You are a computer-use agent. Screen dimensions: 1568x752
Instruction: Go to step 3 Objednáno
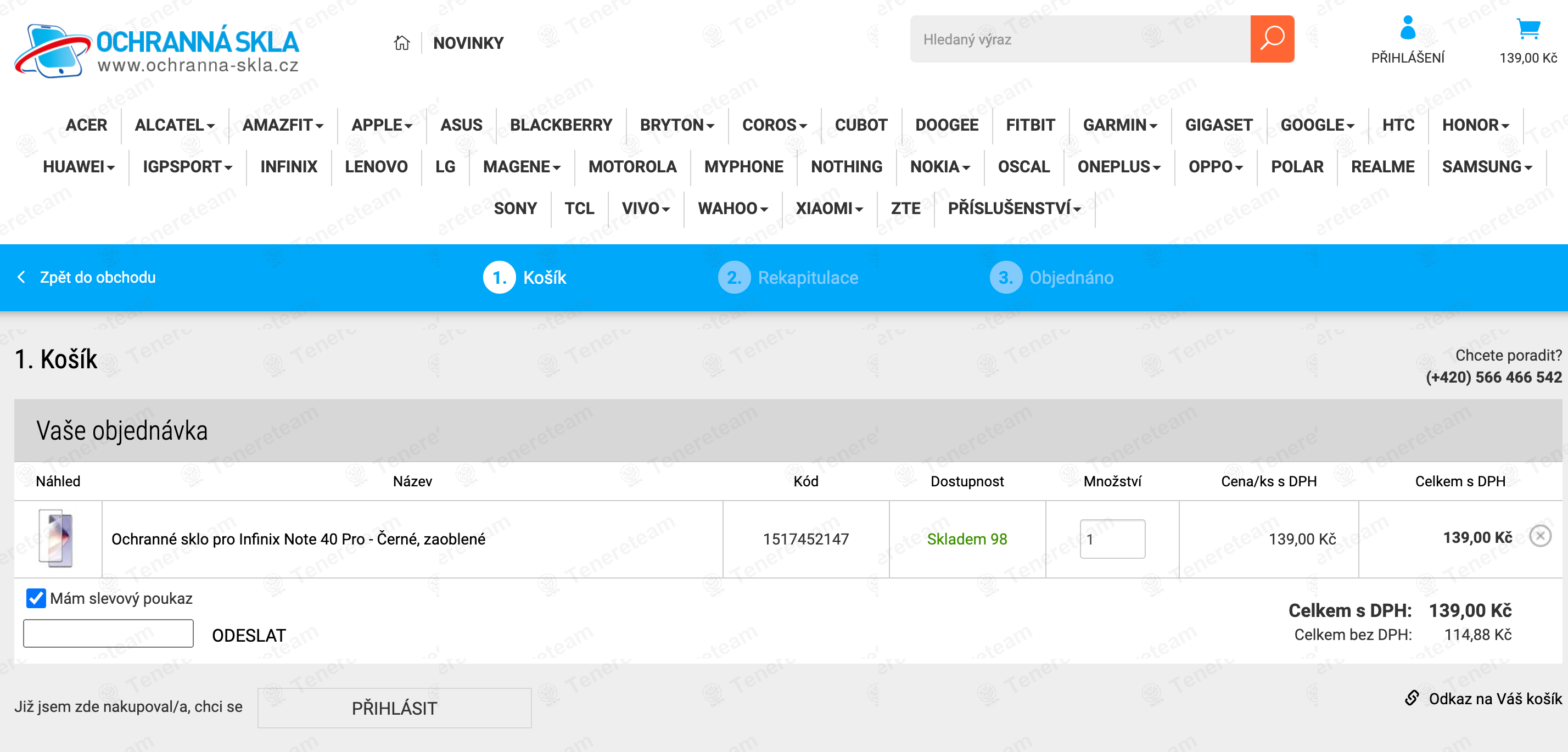tap(1052, 277)
